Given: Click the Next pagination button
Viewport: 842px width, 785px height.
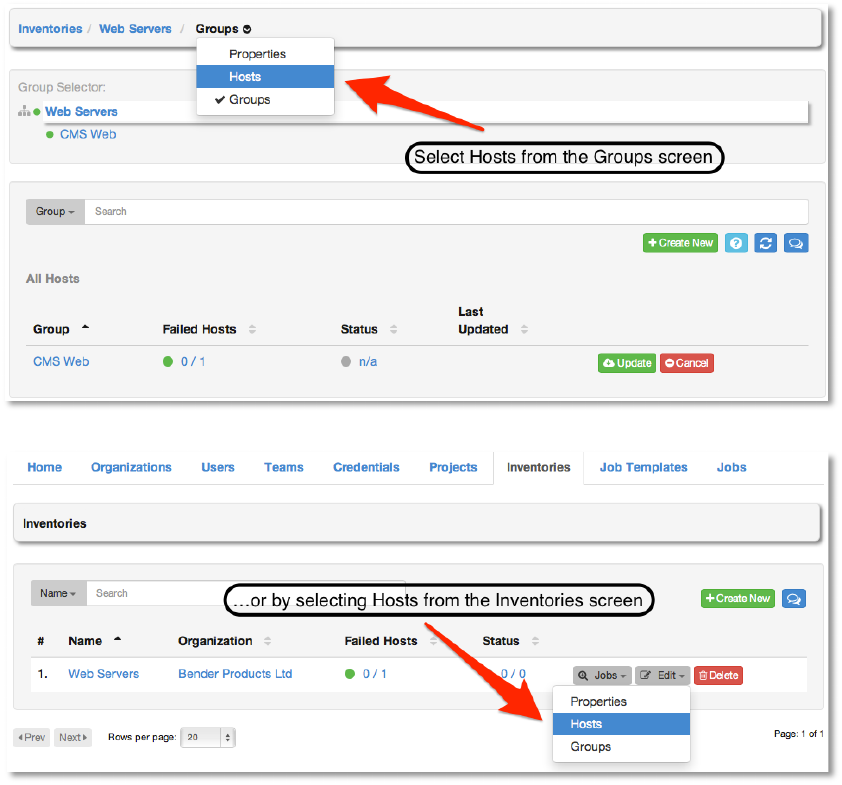Looking at the screenshot, I should (73, 738).
